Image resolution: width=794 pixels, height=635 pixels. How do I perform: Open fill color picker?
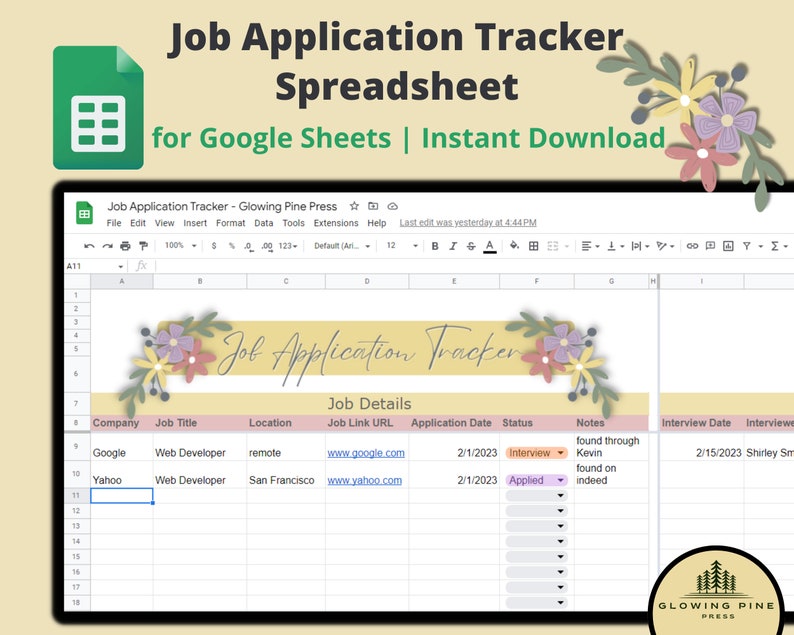point(514,246)
